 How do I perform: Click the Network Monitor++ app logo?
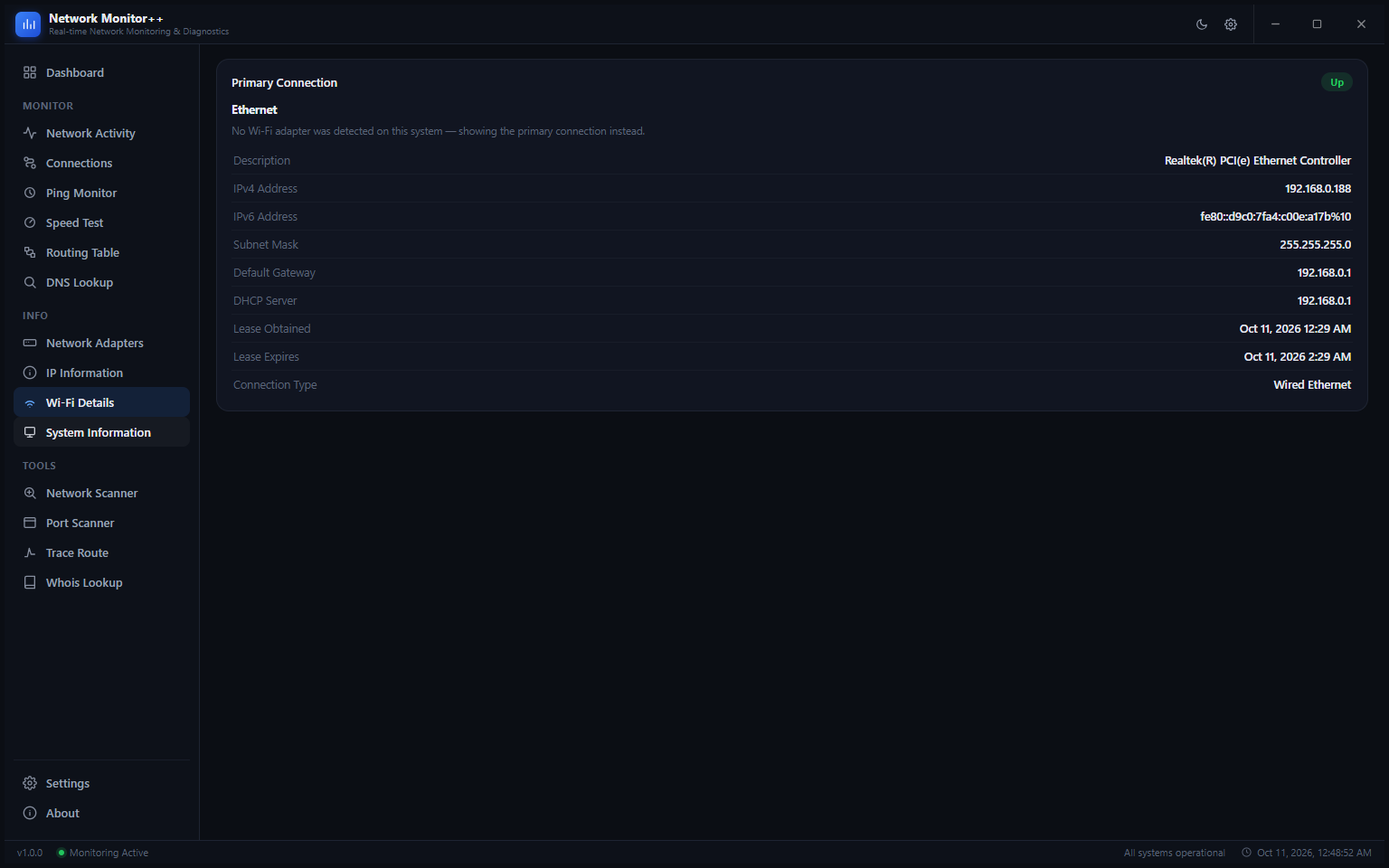point(28,24)
